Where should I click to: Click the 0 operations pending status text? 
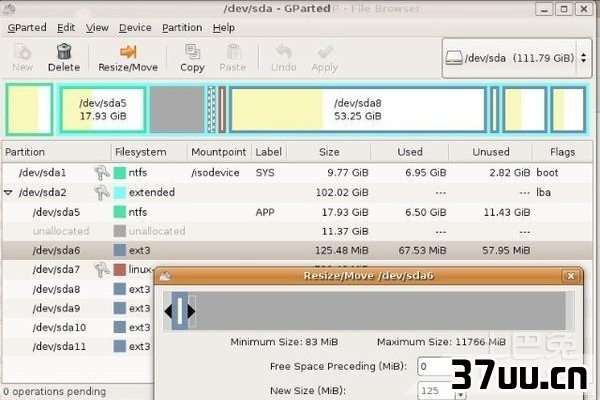click(x=54, y=391)
